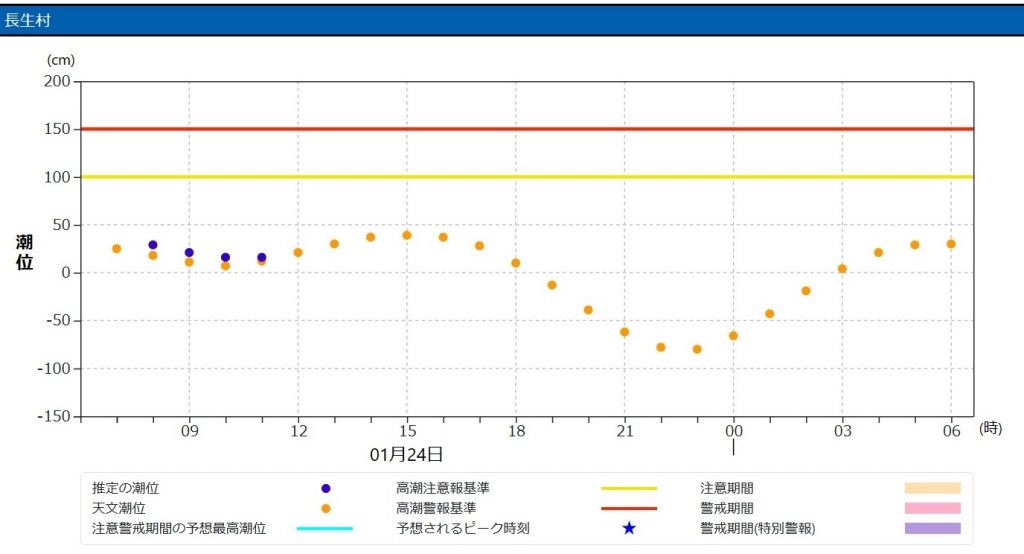Click the 警戒期間(特別警報) legend label

tap(758, 529)
